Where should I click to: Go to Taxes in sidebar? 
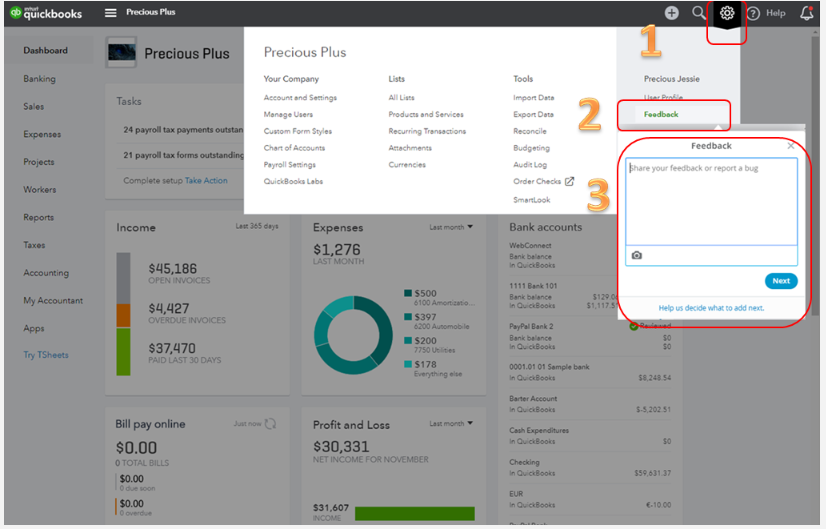34,245
